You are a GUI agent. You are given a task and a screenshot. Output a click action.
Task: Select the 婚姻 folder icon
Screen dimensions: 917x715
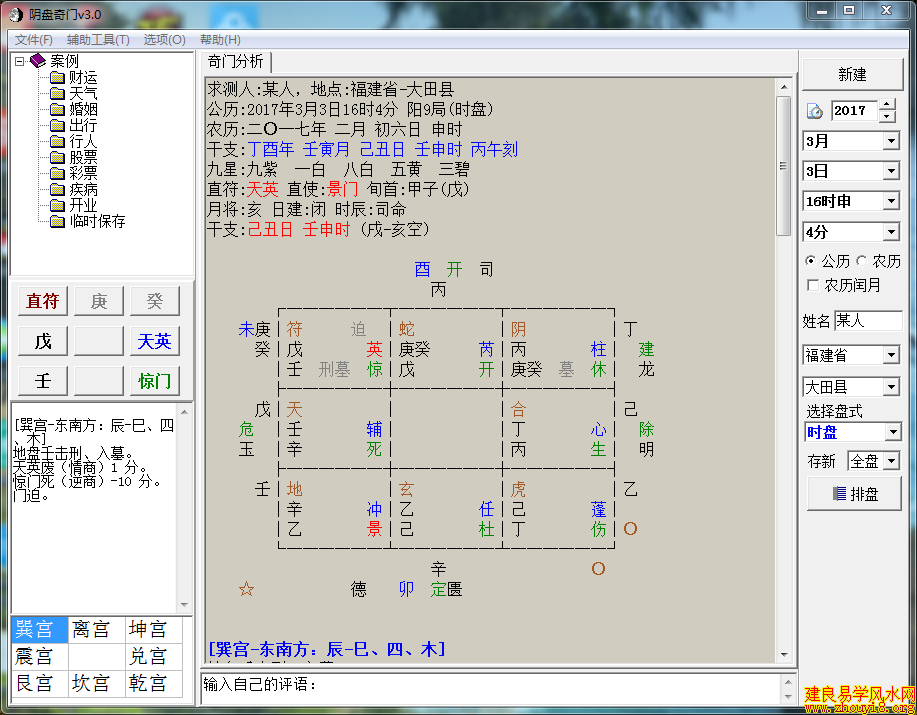coord(57,109)
